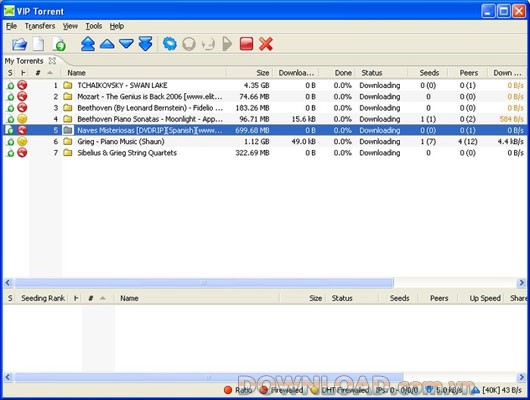
Task: Click red health icon of SWAN LAKE
Action: point(22,85)
